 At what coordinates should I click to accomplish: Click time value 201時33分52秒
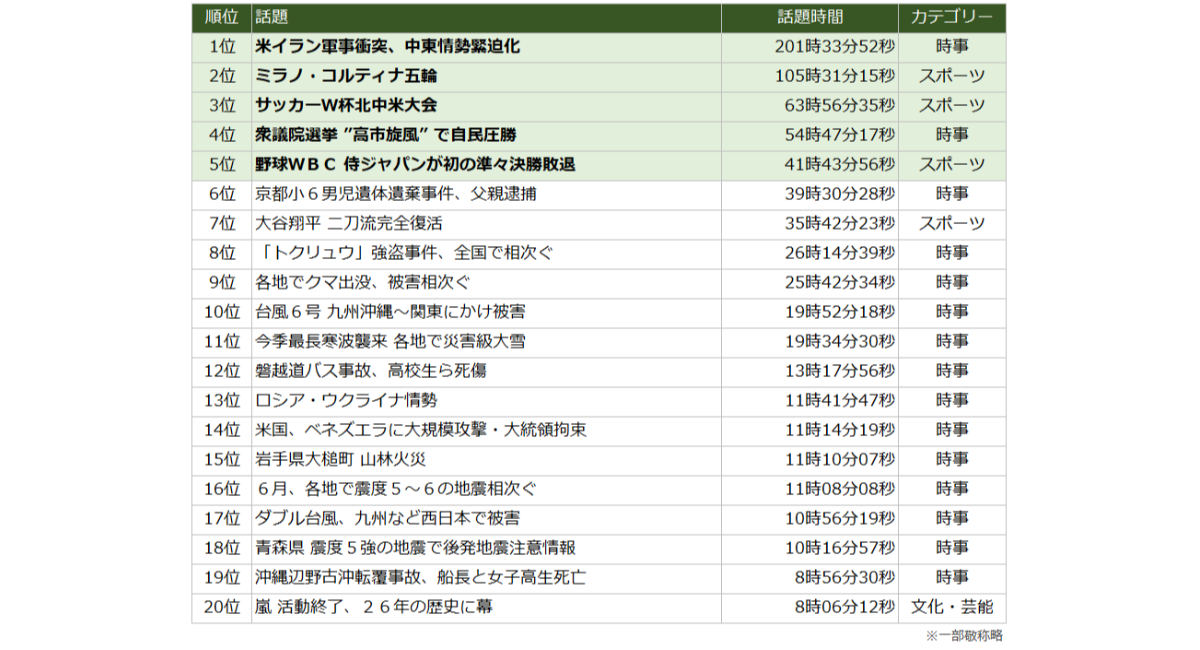[x=835, y=46]
